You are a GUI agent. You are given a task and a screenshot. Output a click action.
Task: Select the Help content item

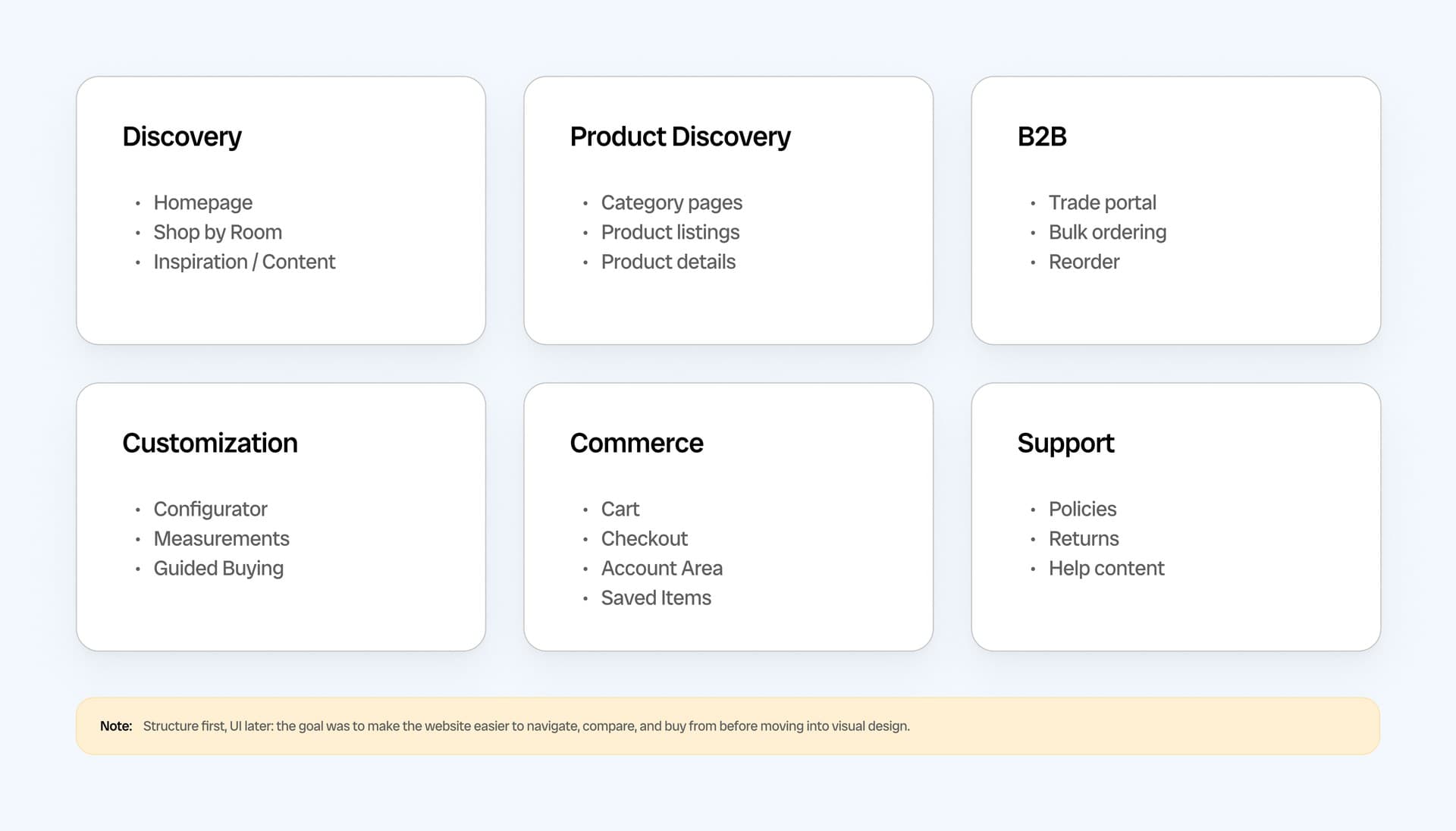[x=1106, y=568]
